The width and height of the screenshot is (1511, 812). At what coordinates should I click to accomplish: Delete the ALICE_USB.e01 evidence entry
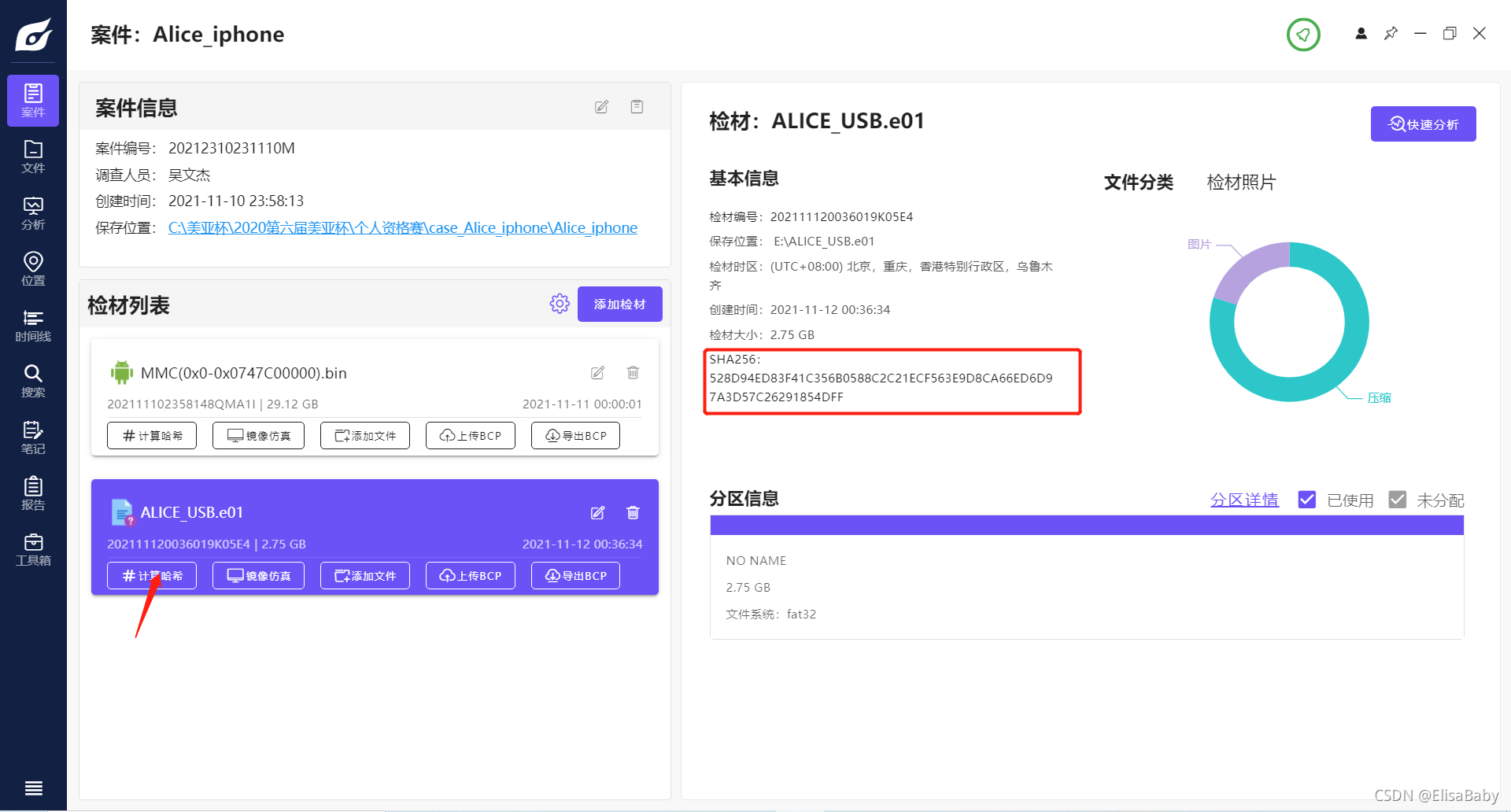tap(633, 513)
